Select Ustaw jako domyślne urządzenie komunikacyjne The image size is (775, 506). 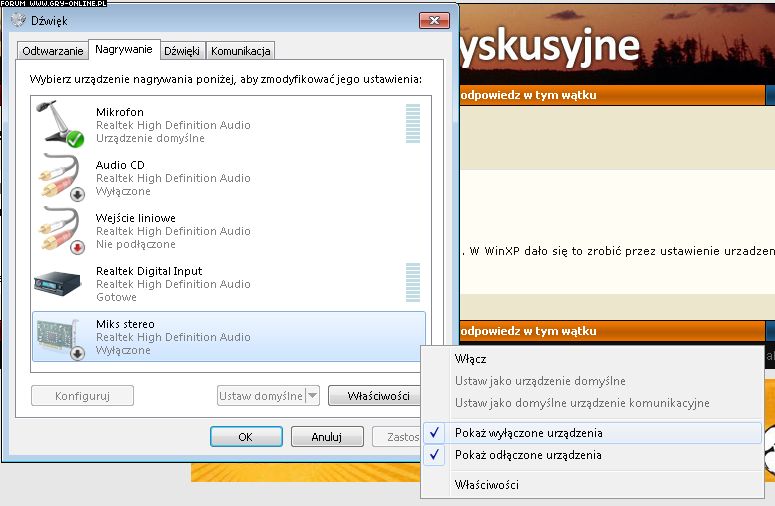582,403
